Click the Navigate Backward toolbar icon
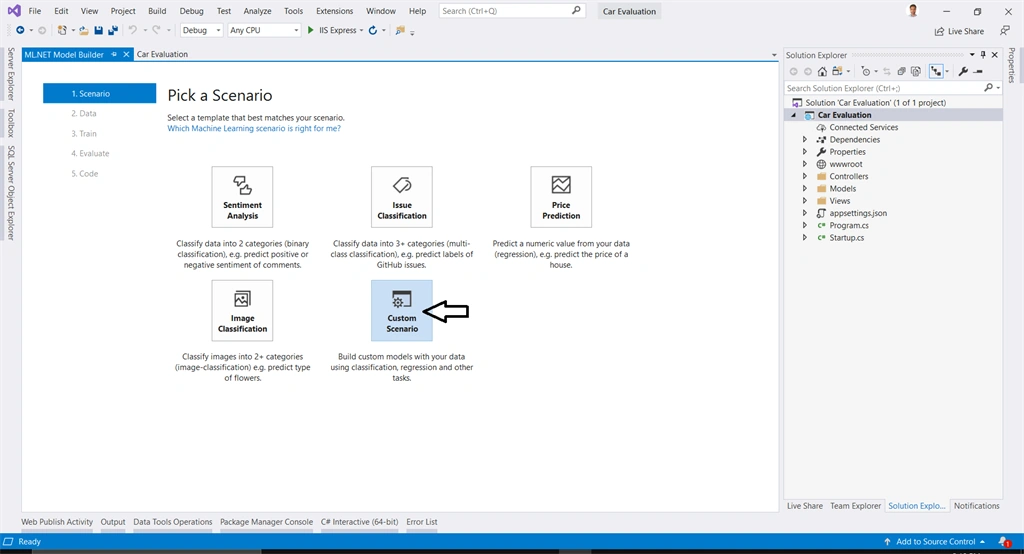 (x=20, y=30)
